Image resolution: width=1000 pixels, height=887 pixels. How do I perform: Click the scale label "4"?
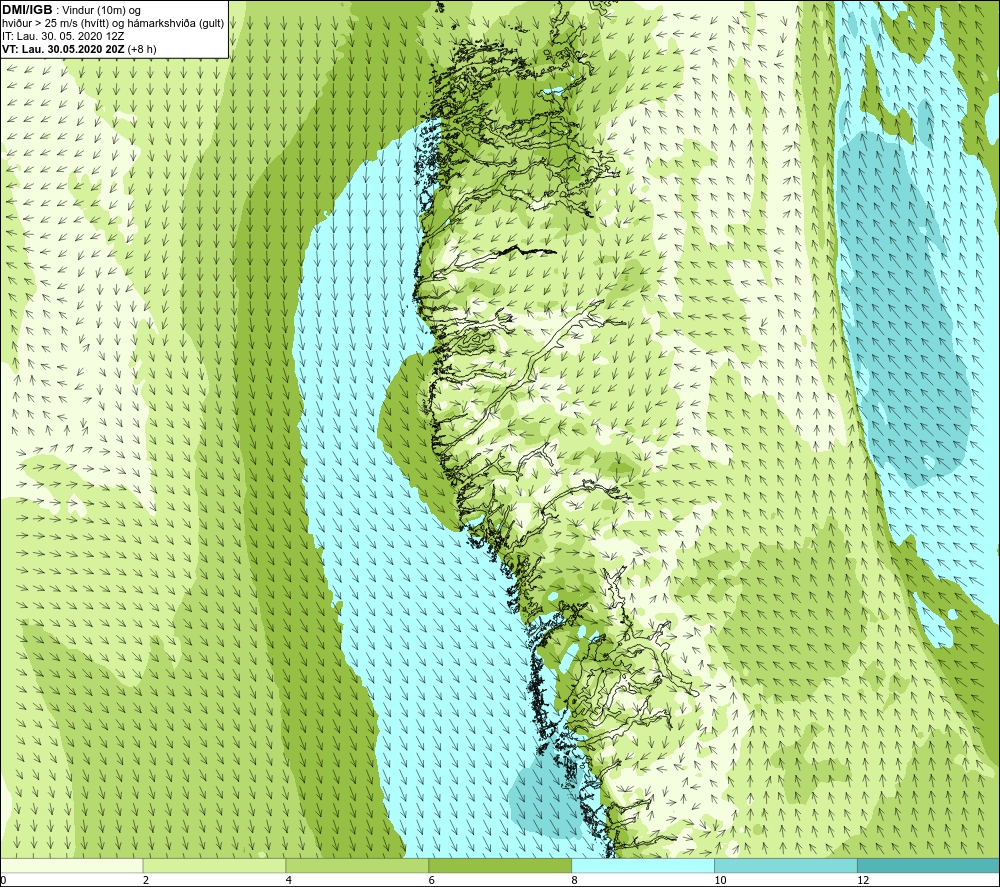pyautogui.click(x=289, y=880)
